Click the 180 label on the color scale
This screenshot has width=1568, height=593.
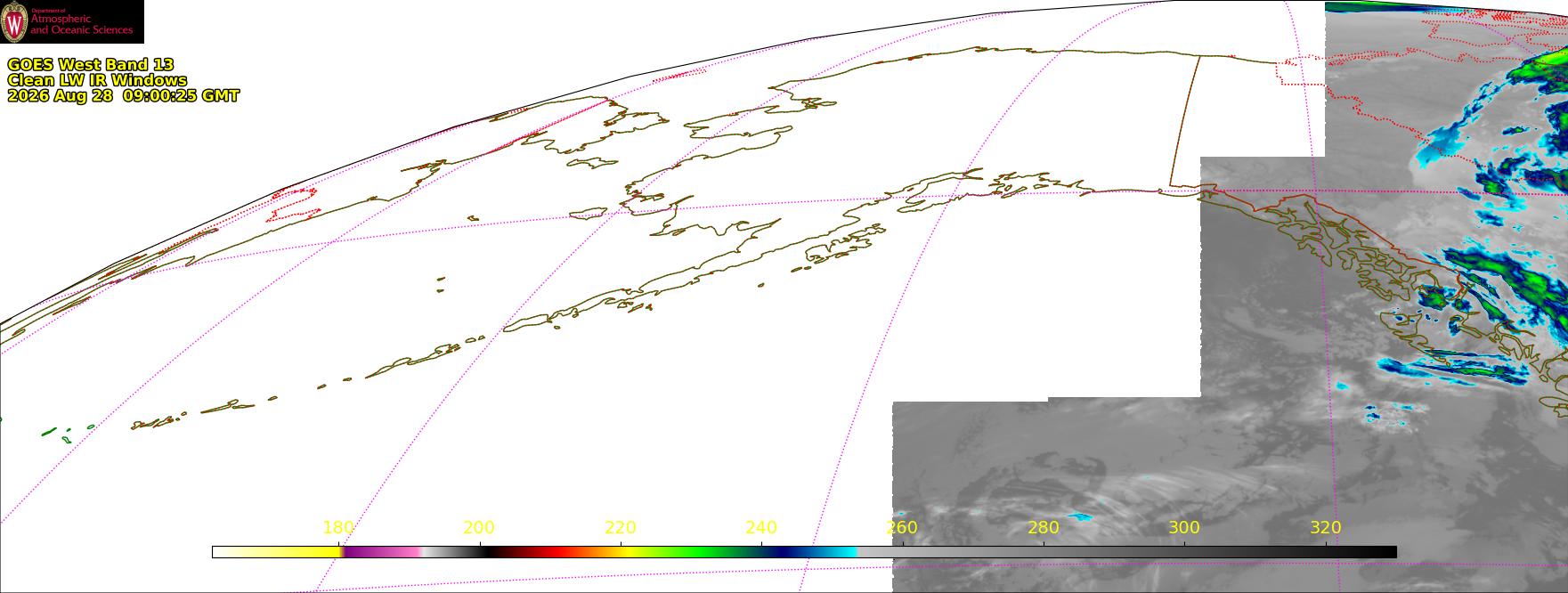338,527
